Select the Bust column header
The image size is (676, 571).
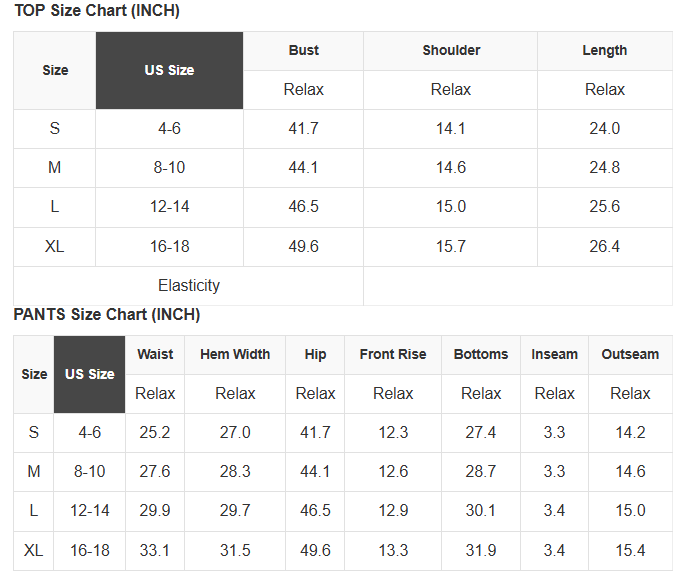tap(304, 51)
